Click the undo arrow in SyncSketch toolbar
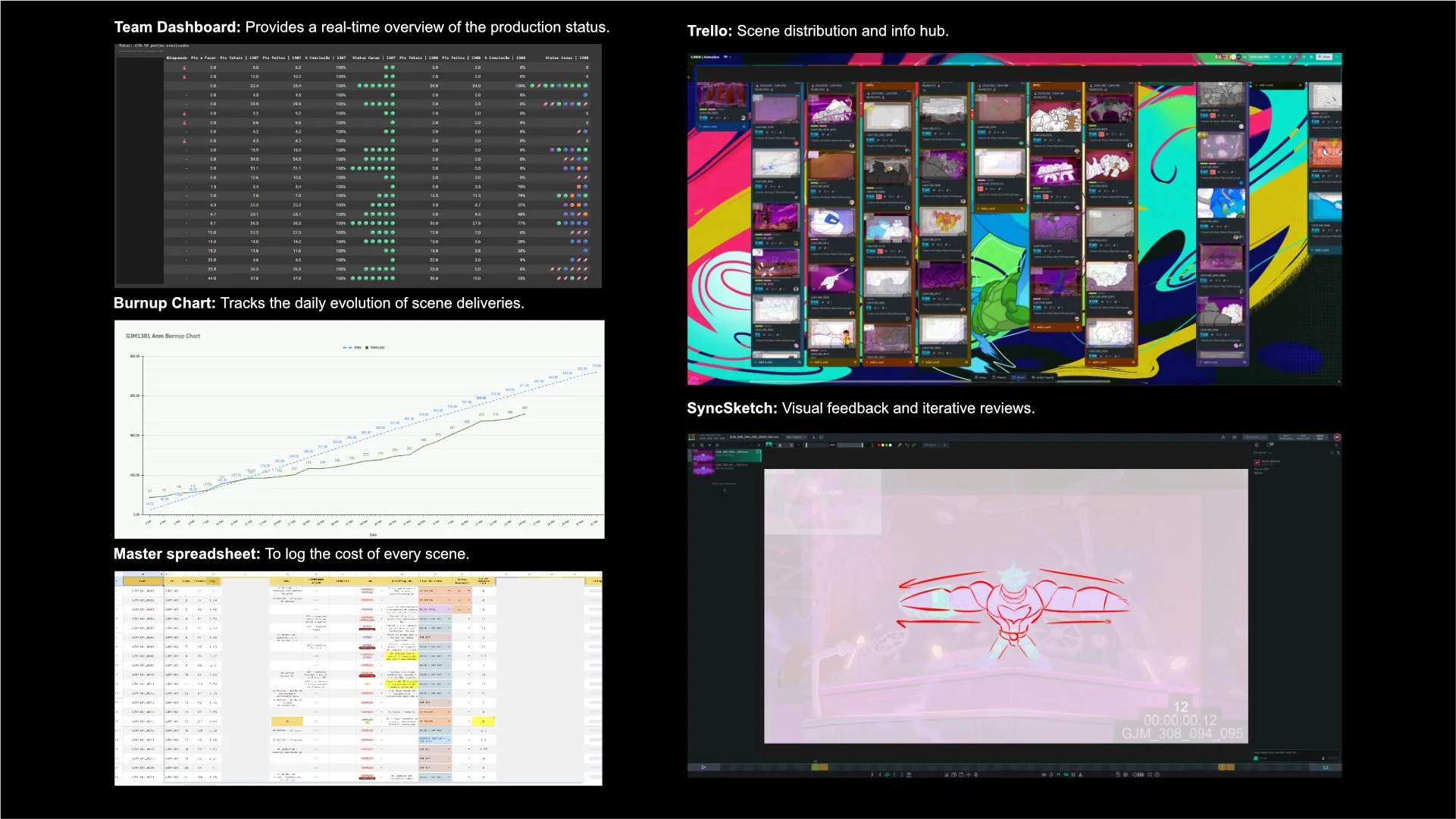The height and width of the screenshot is (819, 1456). coord(907,445)
